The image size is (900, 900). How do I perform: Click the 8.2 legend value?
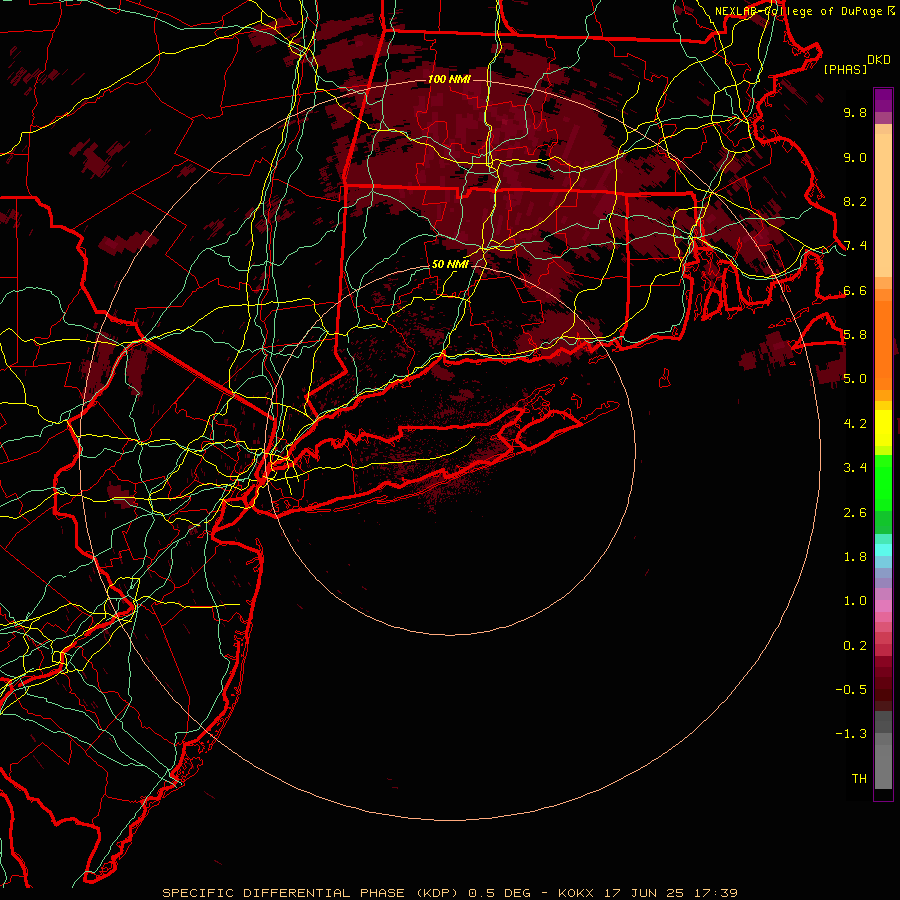855,201
